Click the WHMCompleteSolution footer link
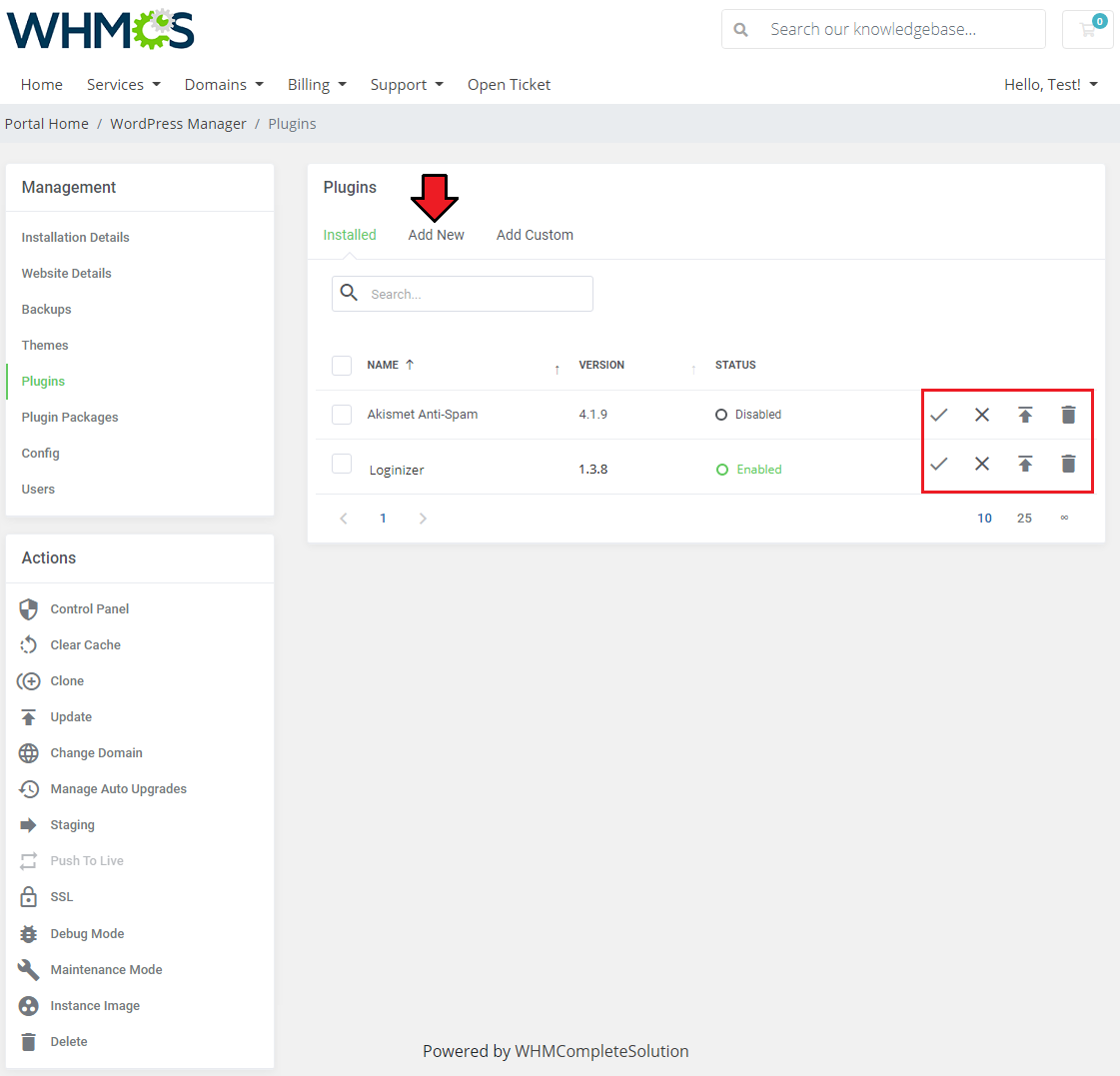 tap(601, 1051)
